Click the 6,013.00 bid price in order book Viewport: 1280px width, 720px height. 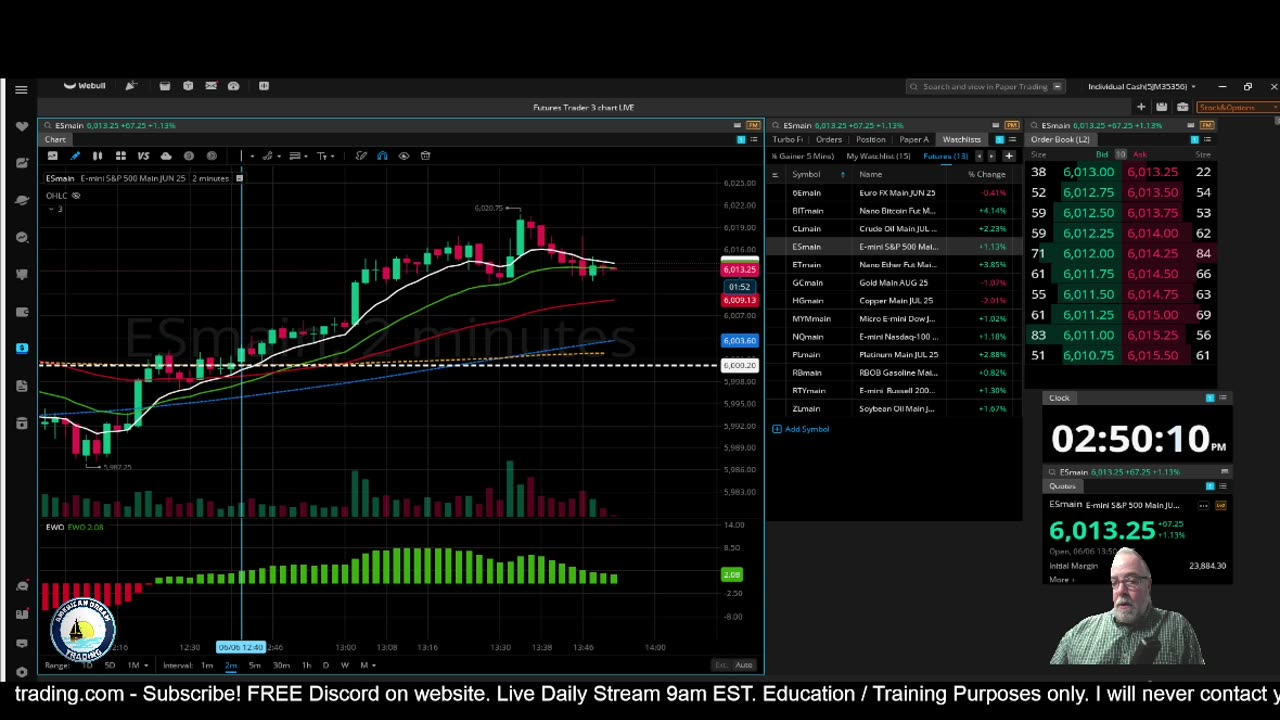click(x=1088, y=172)
